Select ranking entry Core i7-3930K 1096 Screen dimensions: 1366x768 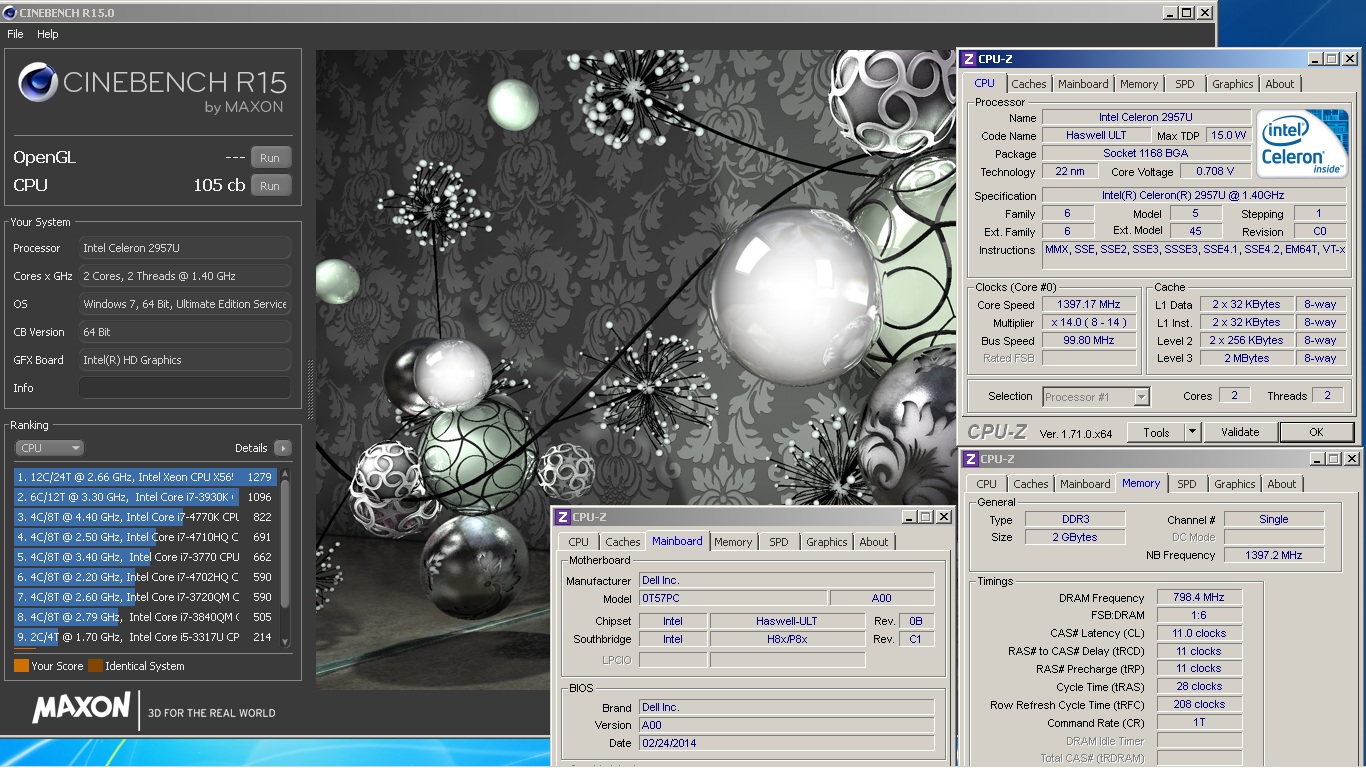[145, 497]
